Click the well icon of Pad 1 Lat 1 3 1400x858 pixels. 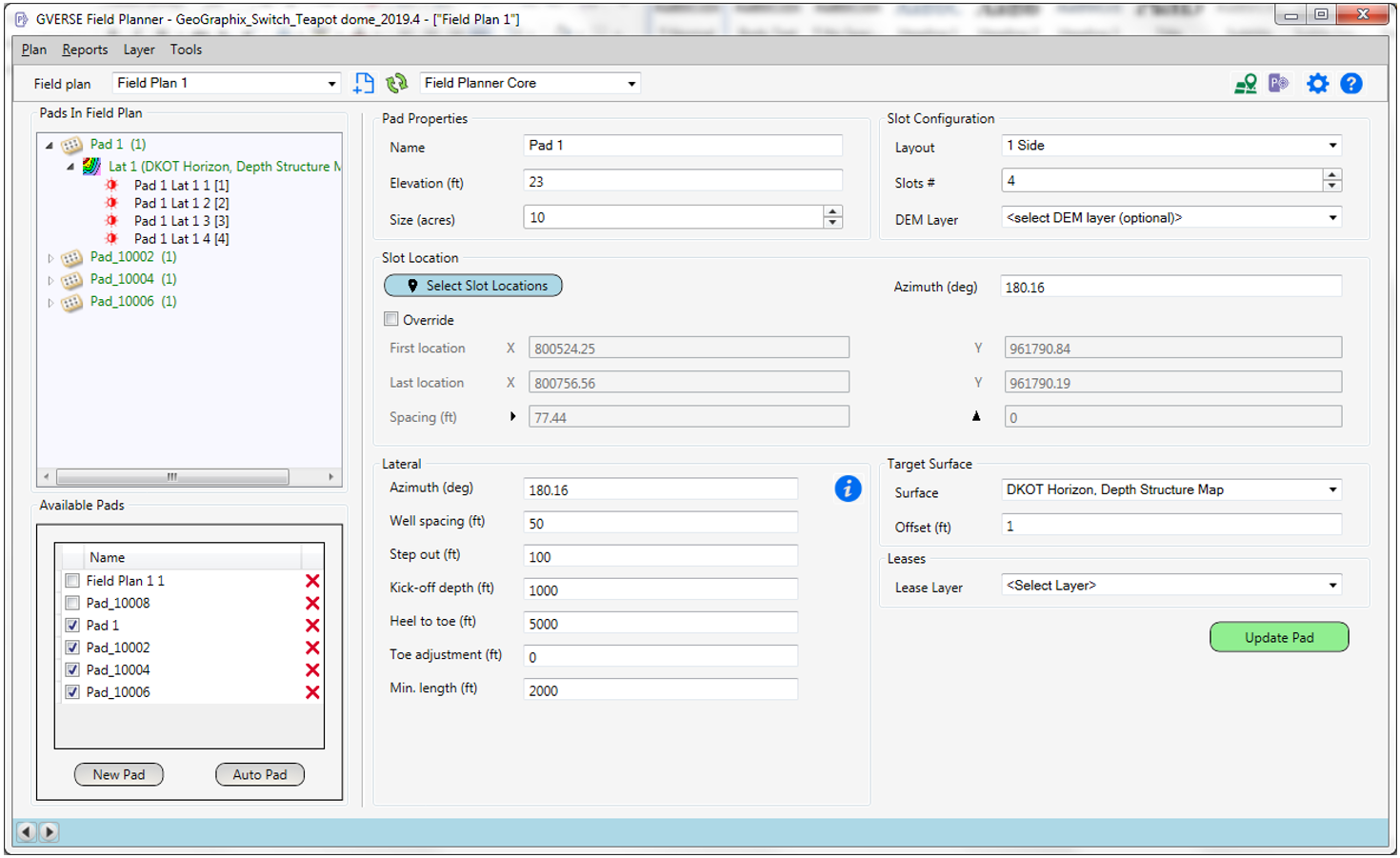111,221
